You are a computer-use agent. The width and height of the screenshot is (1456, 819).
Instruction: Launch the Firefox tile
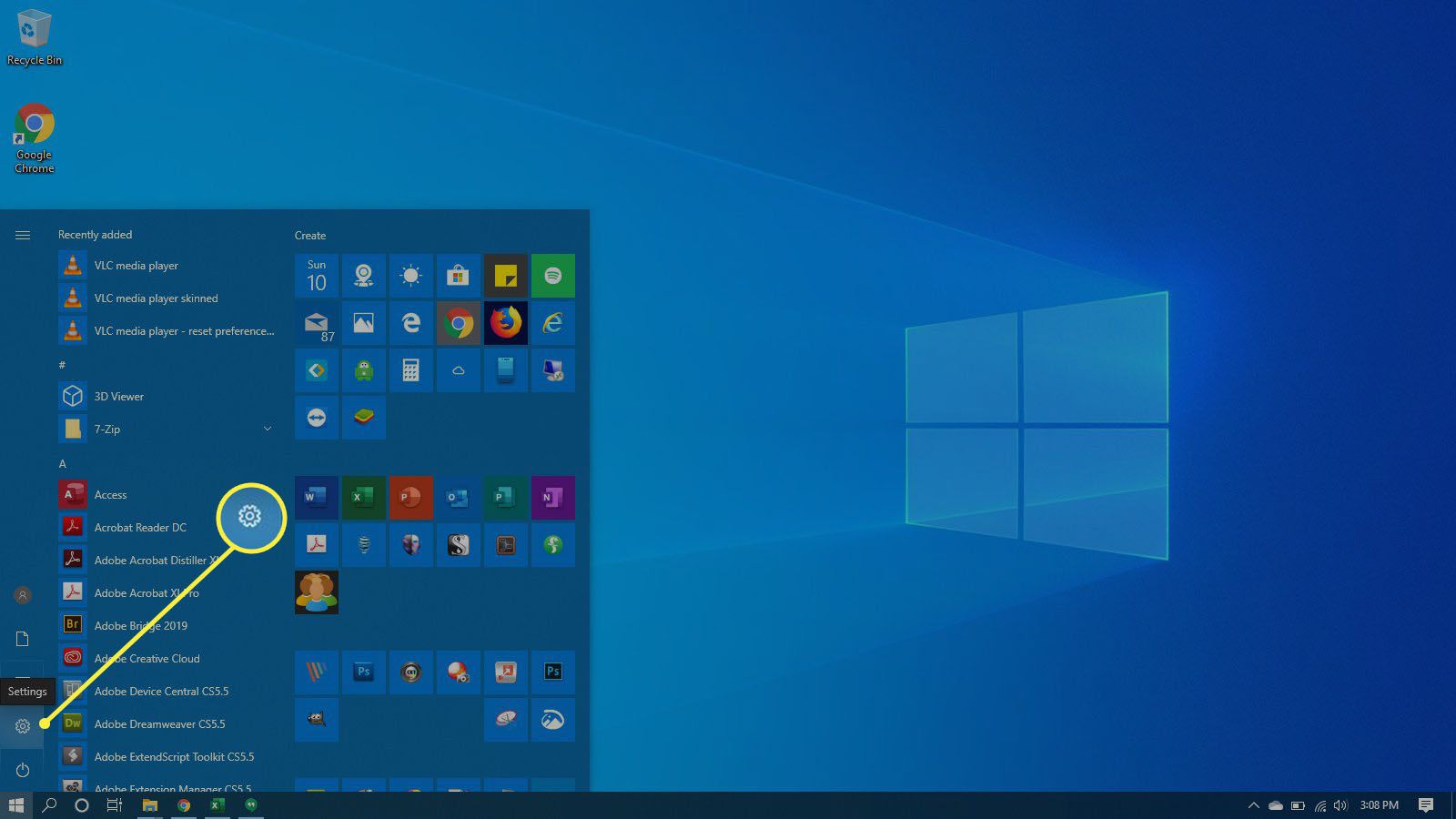[506, 323]
